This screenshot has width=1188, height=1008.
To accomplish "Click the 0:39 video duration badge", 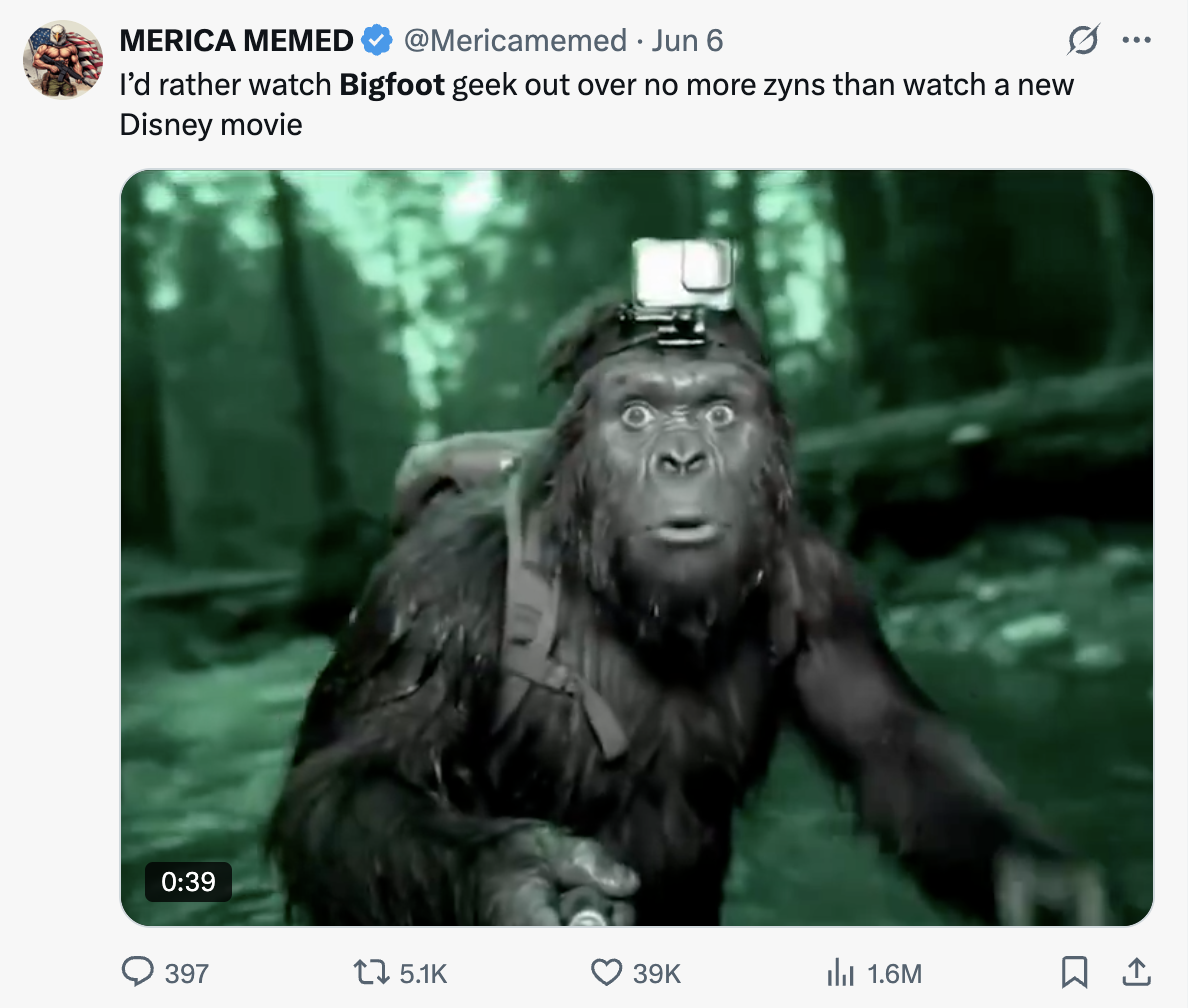I will pyautogui.click(x=188, y=883).
